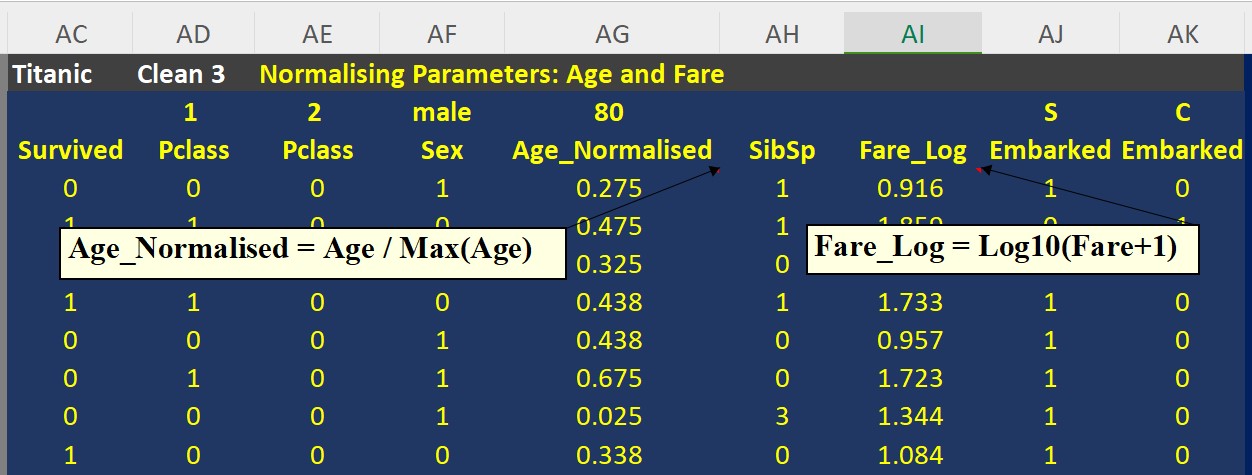Click the red comment indicator on Fare_Log

[x=978, y=170]
